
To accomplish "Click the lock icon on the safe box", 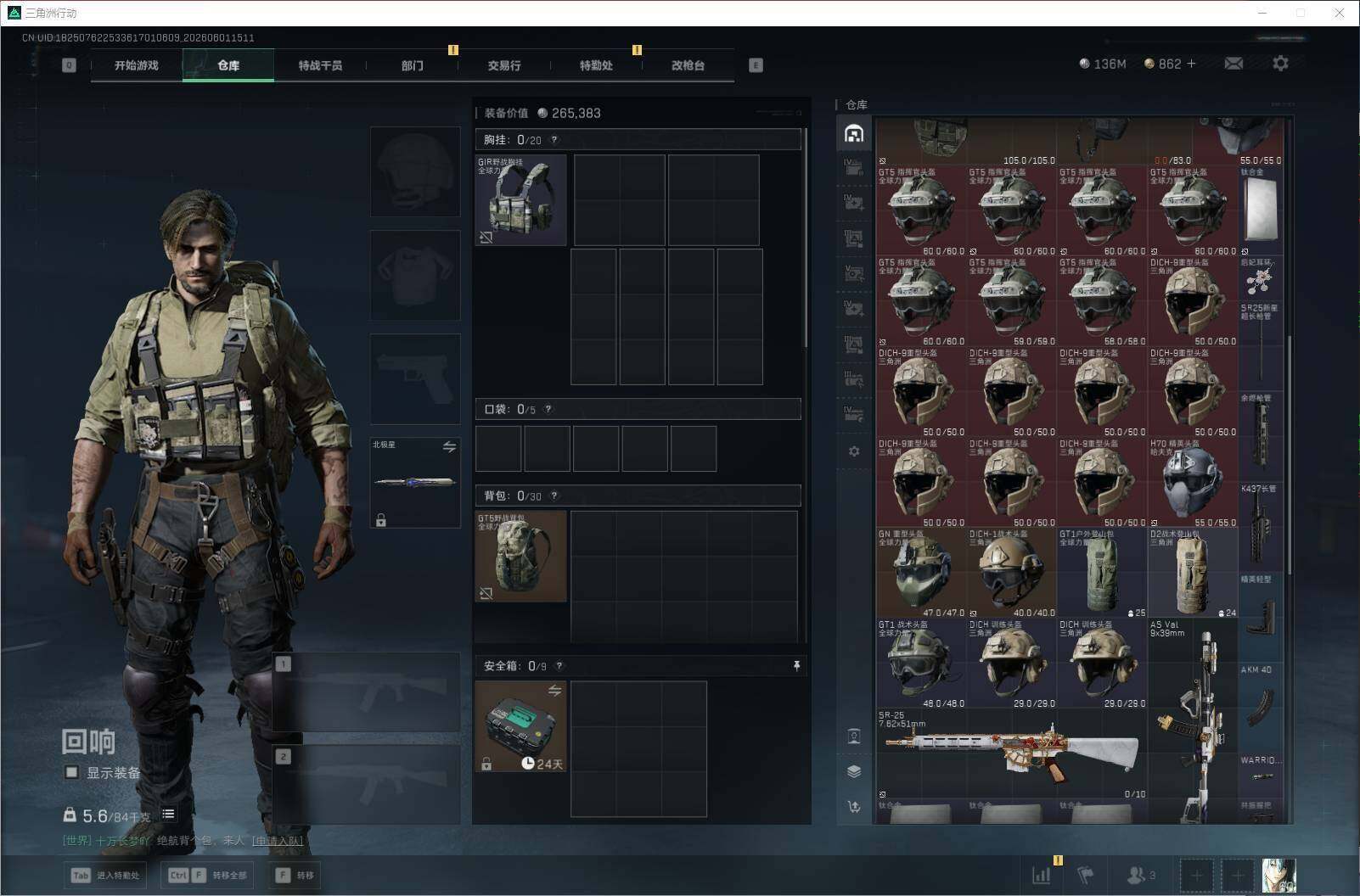I will point(486,764).
